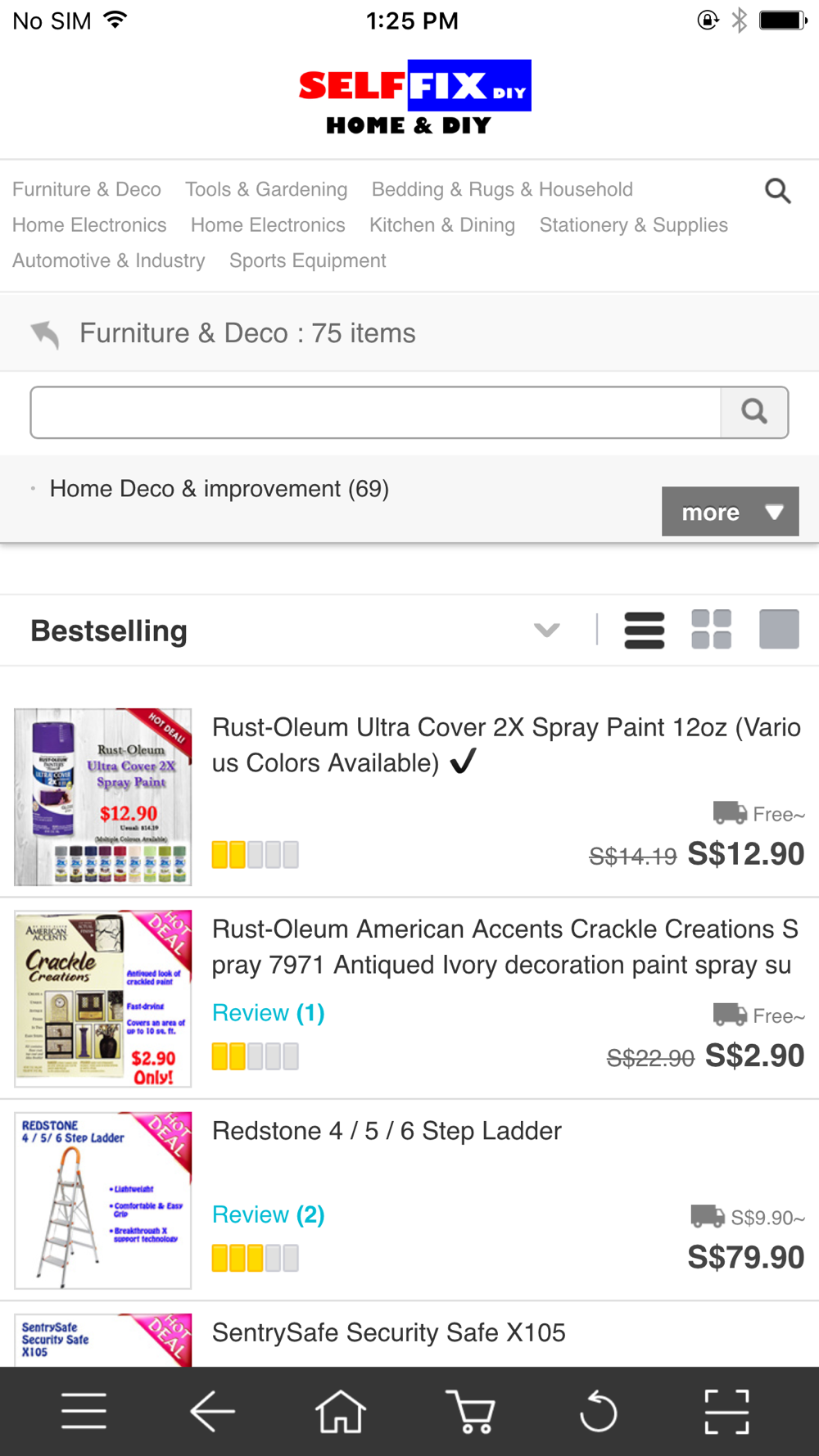Open Tools & Gardening category
819x1456 pixels.
[266, 189]
